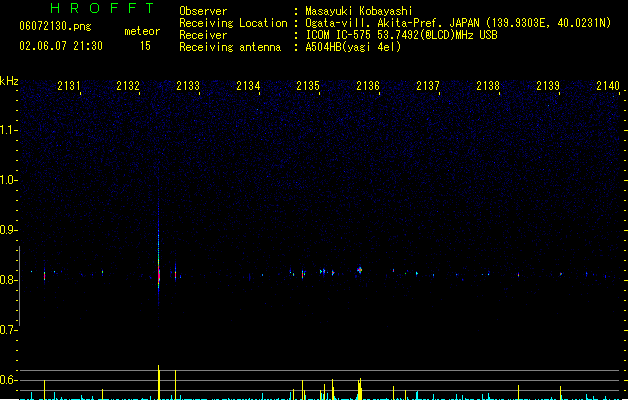Click the time marker 2137
This screenshot has width=629, height=400.
[x=428, y=85]
